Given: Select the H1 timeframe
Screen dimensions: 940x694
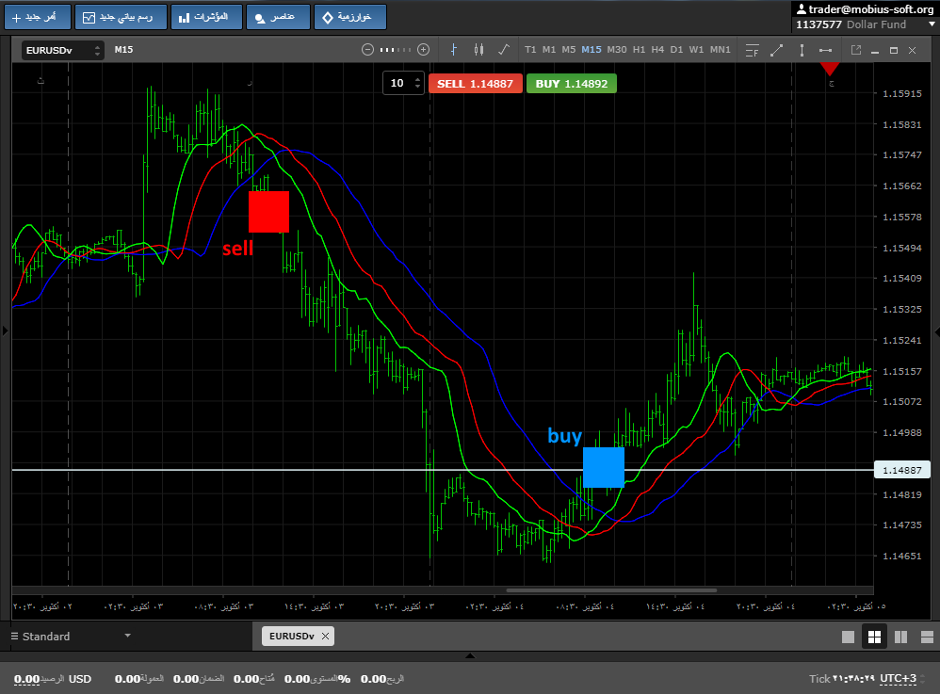Looking at the screenshot, I should (x=639, y=50).
